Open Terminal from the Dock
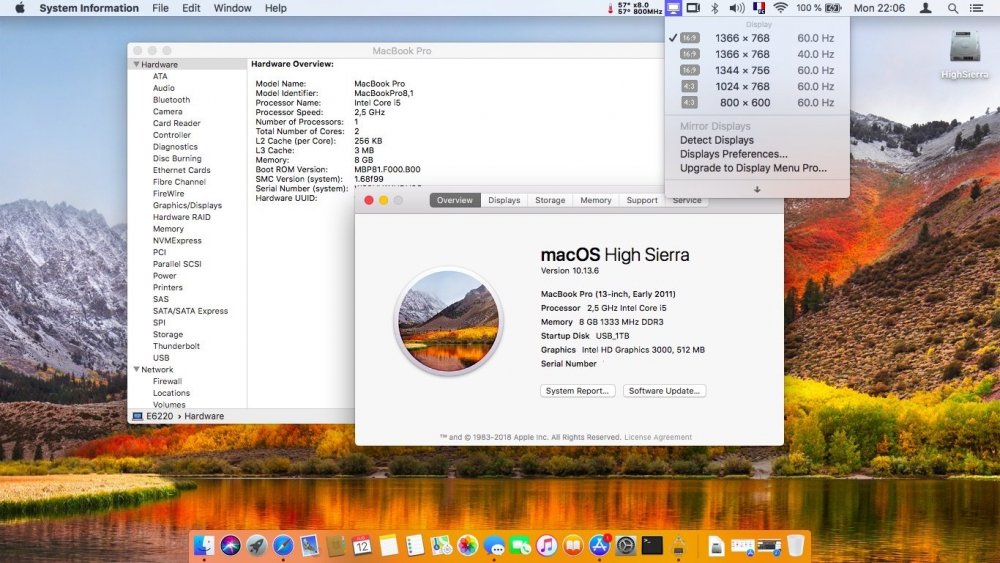Screen dimensions: 1000x563 [652, 546]
